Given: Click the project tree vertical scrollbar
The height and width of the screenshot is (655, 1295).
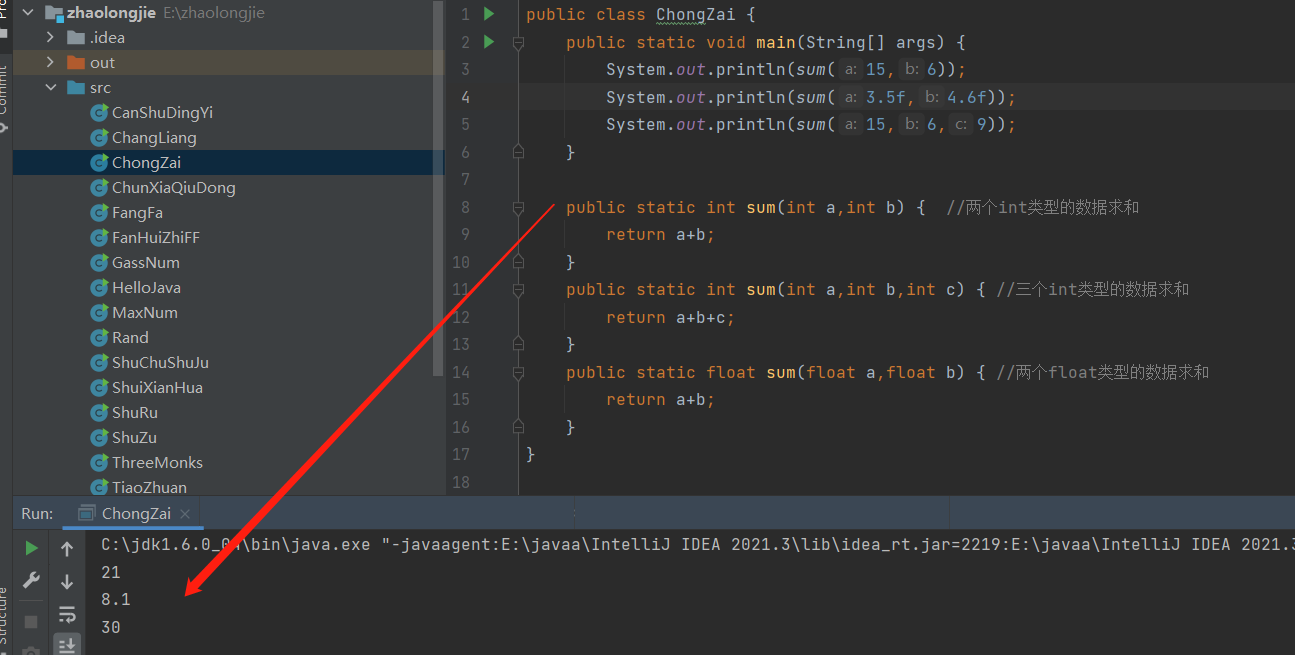Looking at the screenshot, I should 437,188.
